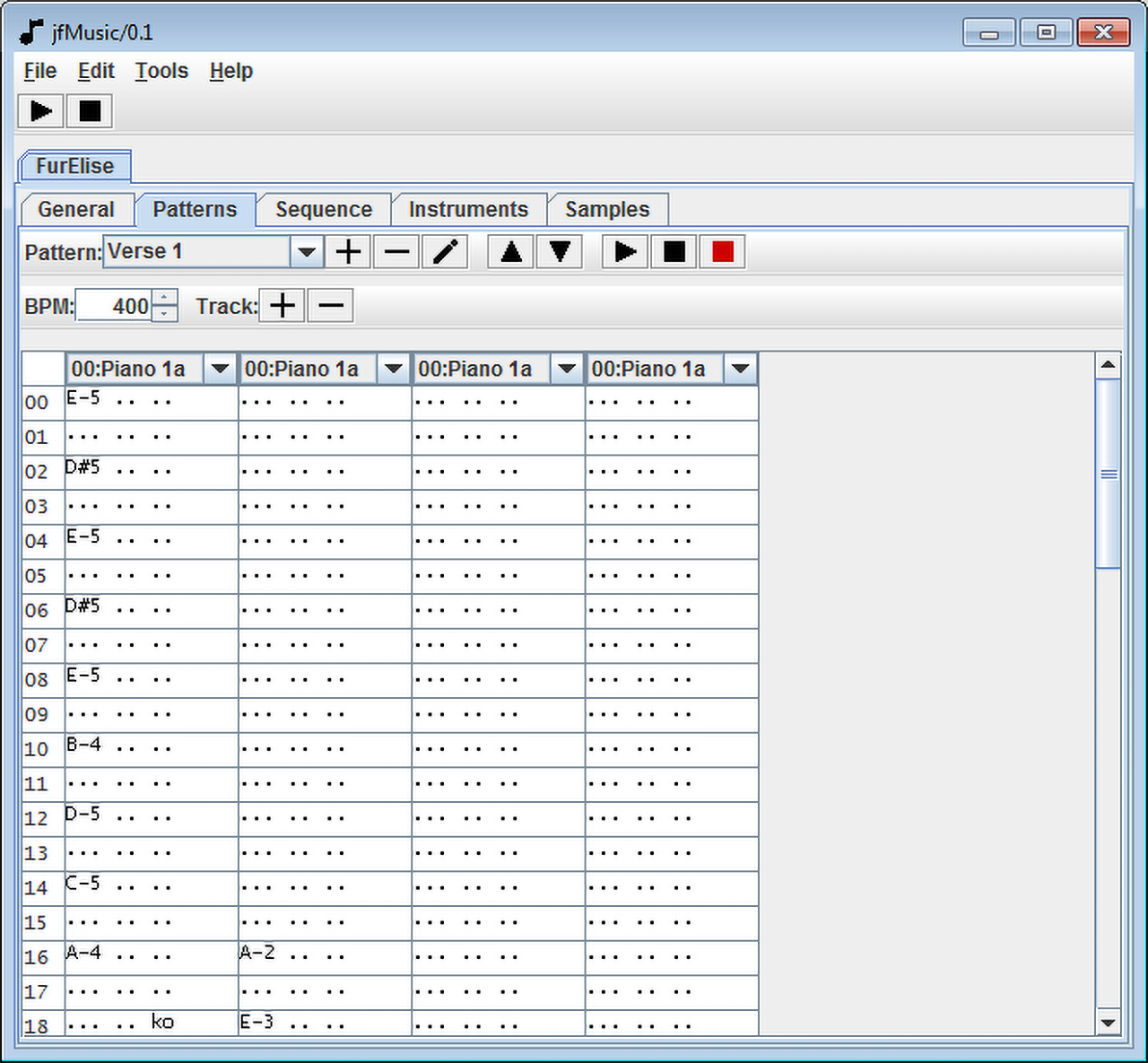Start playback with the main toolbar play button
This screenshot has height=1063, width=1148.
[x=41, y=111]
